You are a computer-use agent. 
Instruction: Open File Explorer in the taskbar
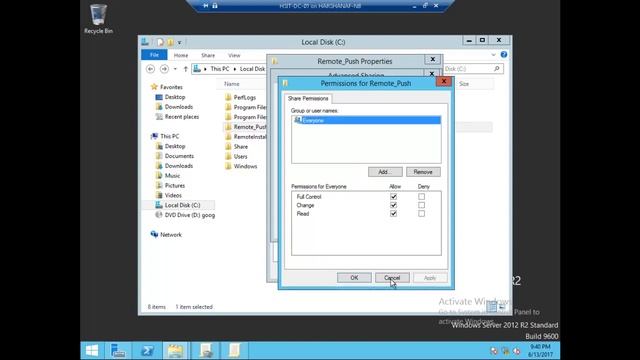click(x=175, y=351)
